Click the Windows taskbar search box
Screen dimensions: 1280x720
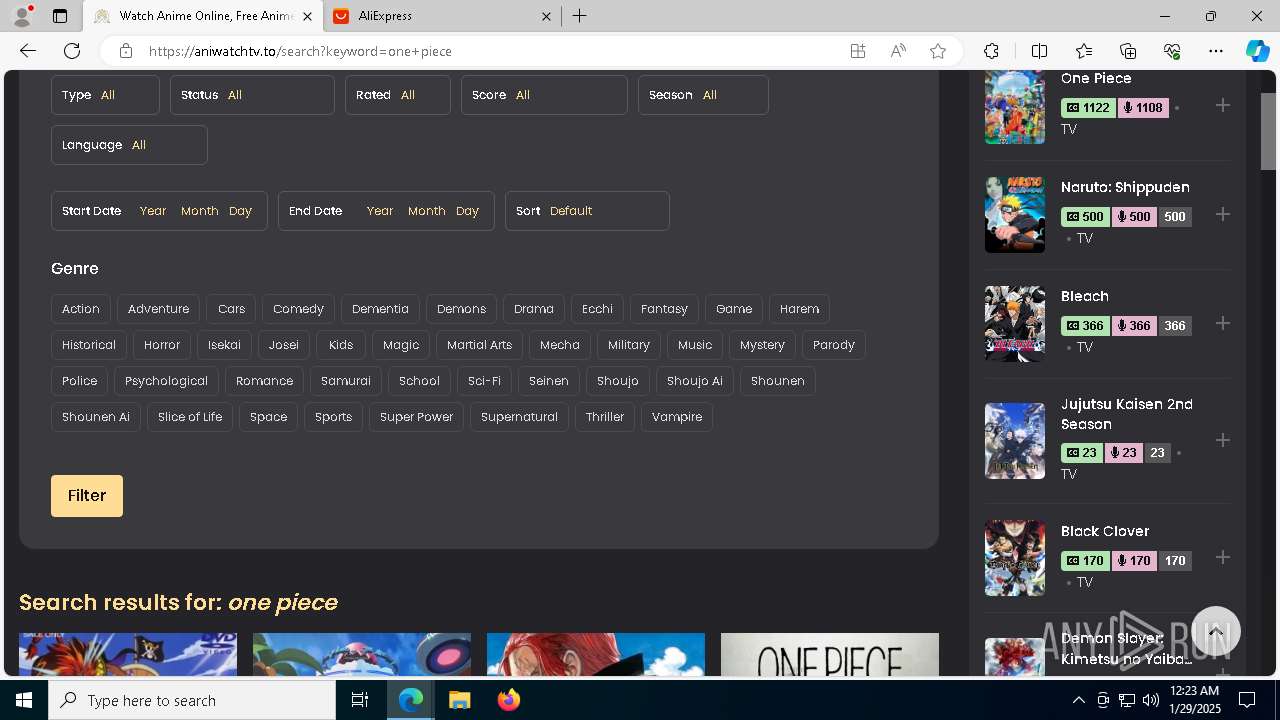pyautogui.click(x=192, y=700)
